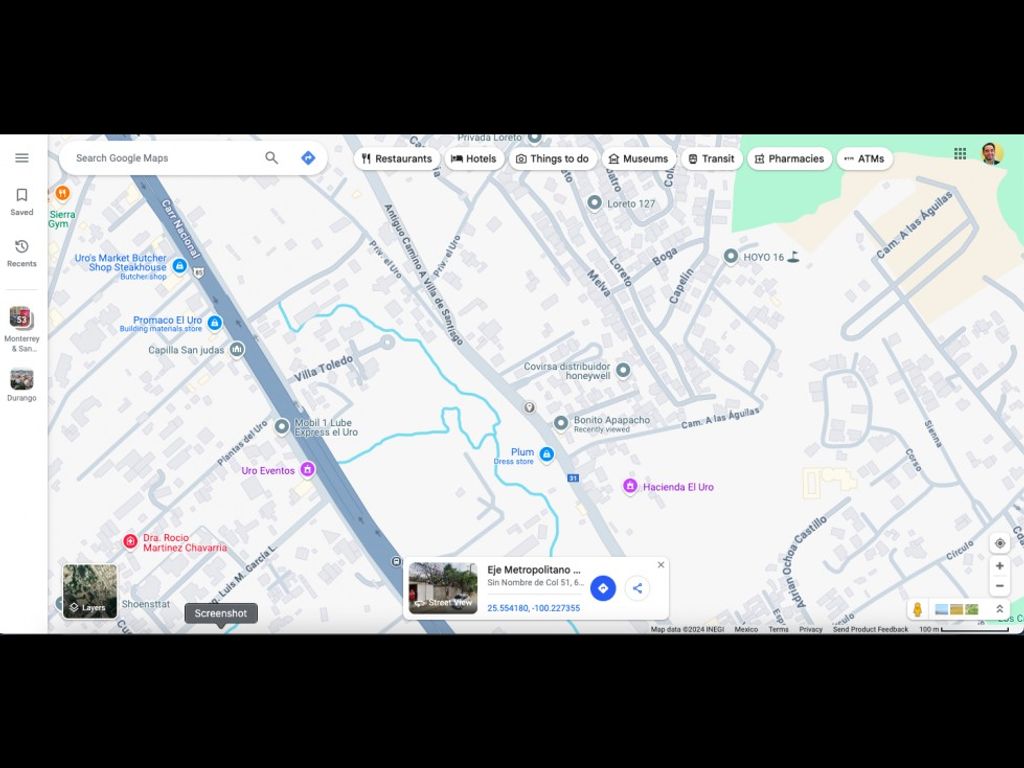The height and width of the screenshot is (768, 1024).
Task: Click the 25.554180, -100.227355 coordinates link
Action: [x=534, y=608]
